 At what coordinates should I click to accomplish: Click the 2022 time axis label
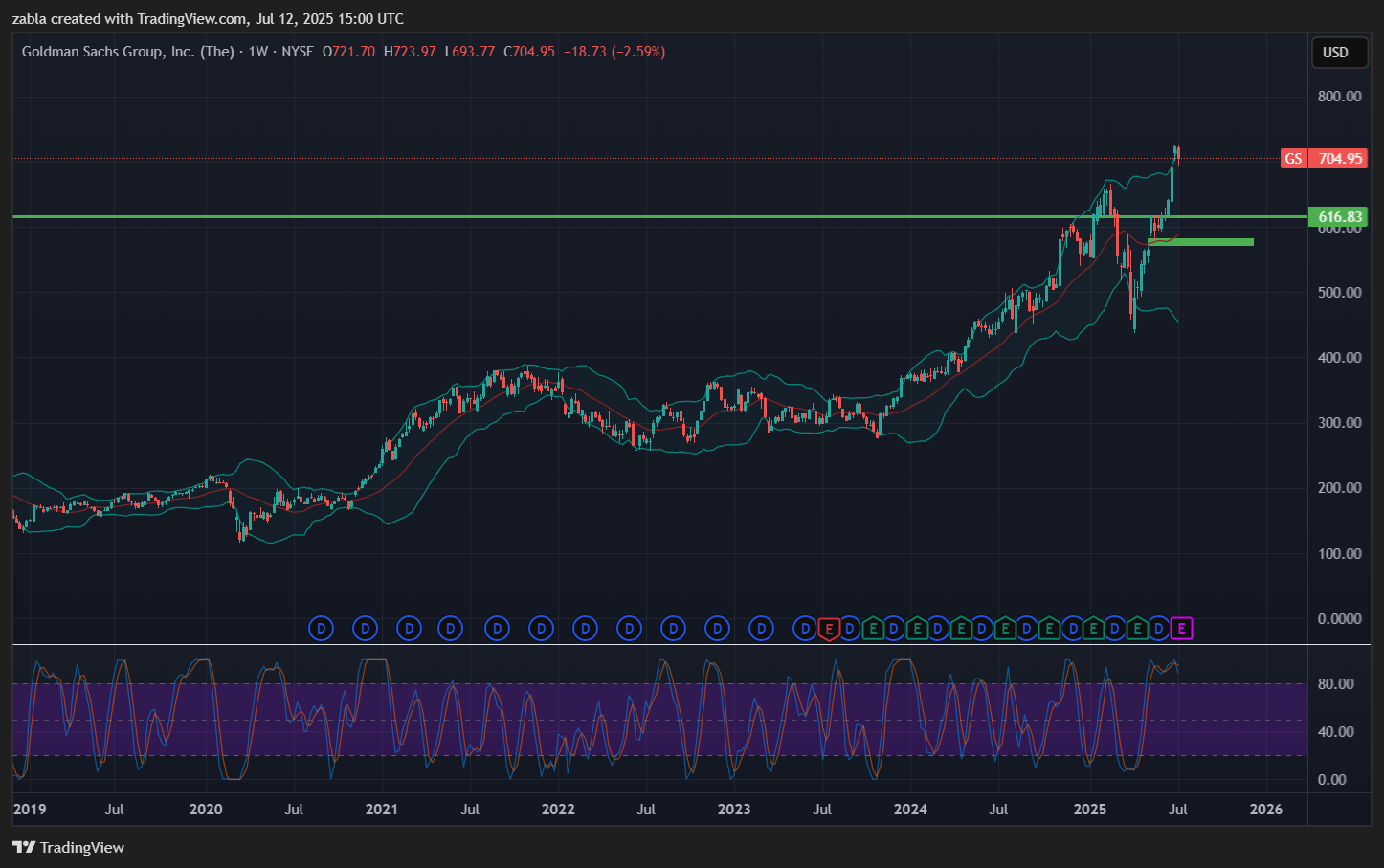click(558, 810)
